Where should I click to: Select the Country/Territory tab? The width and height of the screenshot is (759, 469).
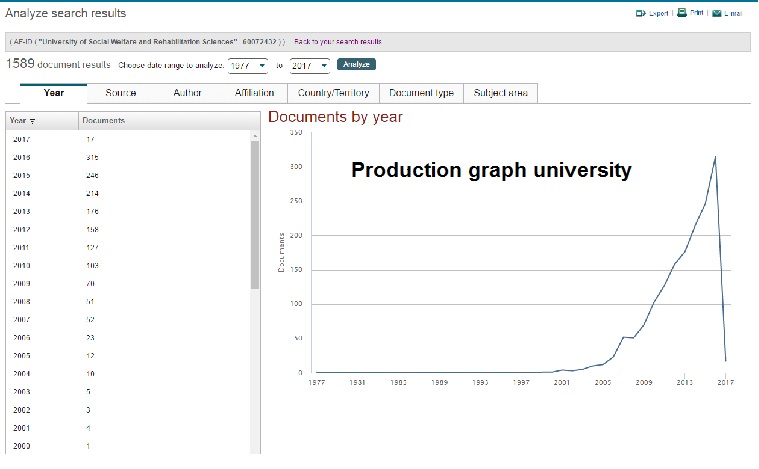333,93
